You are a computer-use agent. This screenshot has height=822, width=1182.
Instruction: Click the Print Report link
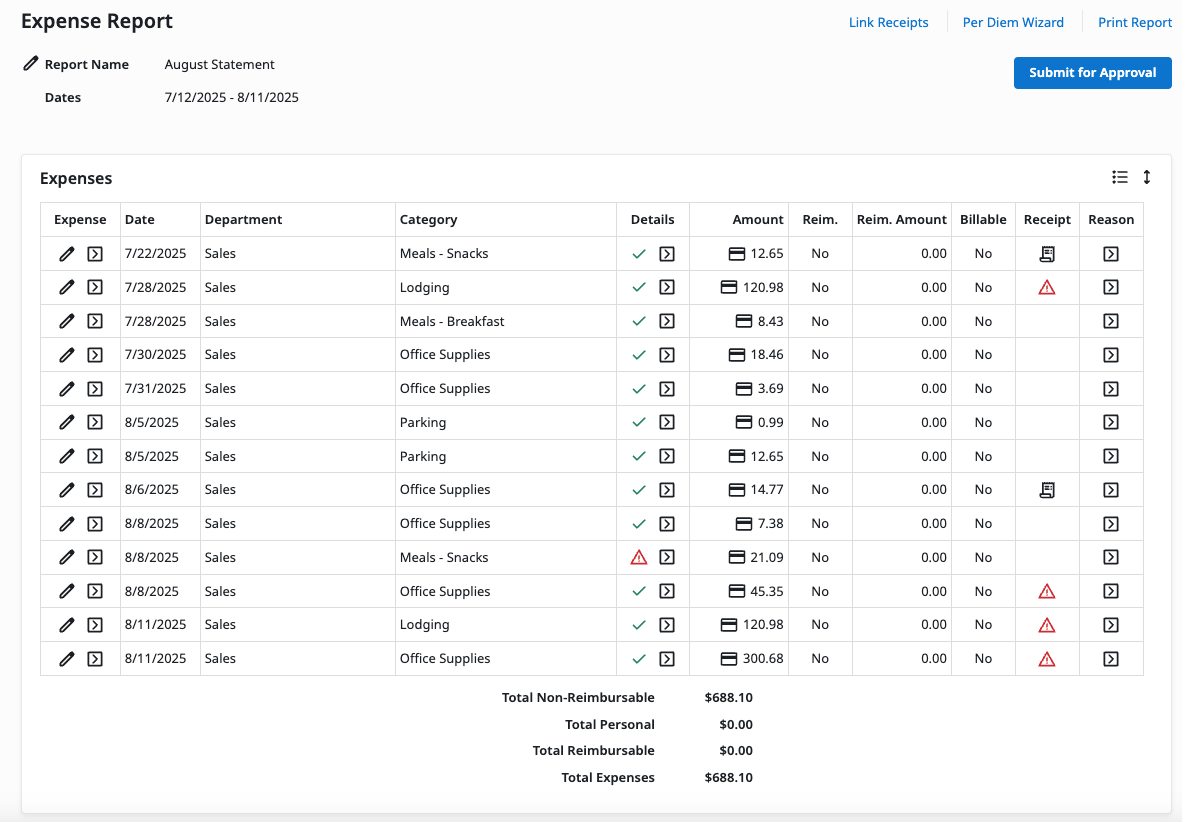[x=1135, y=23]
